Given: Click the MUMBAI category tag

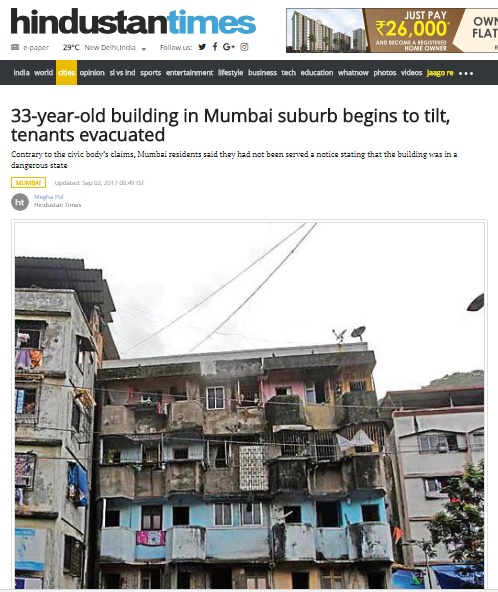Looking at the screenshot, I should tap(28, 183).
